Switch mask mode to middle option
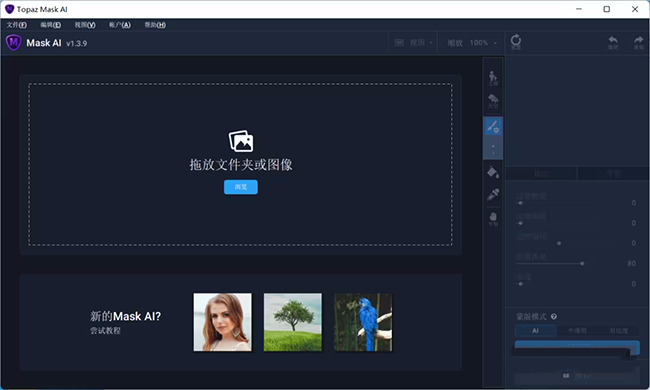This screenshot has width=650, height=390. pos(577,330)
